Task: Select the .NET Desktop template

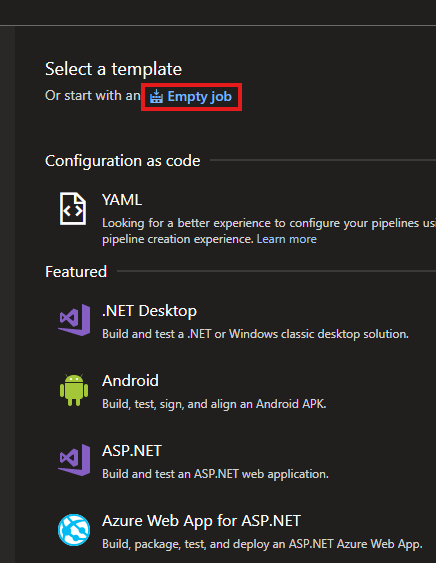Action: (149, 311)
